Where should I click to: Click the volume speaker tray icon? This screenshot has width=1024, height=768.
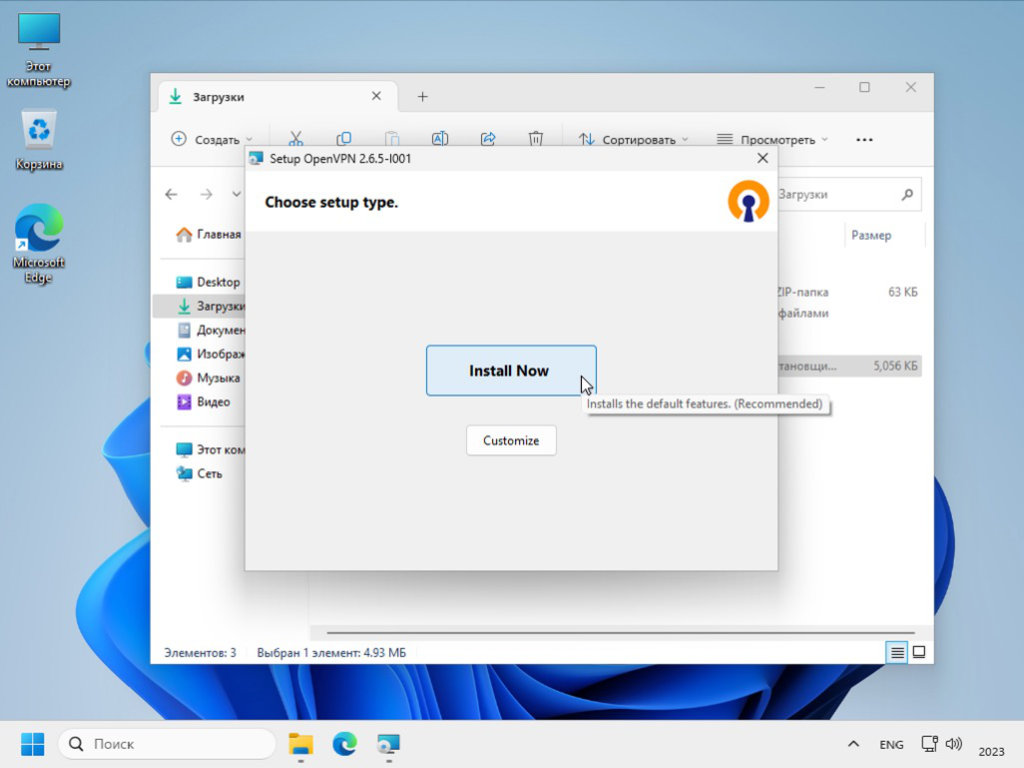coord(953,744)
